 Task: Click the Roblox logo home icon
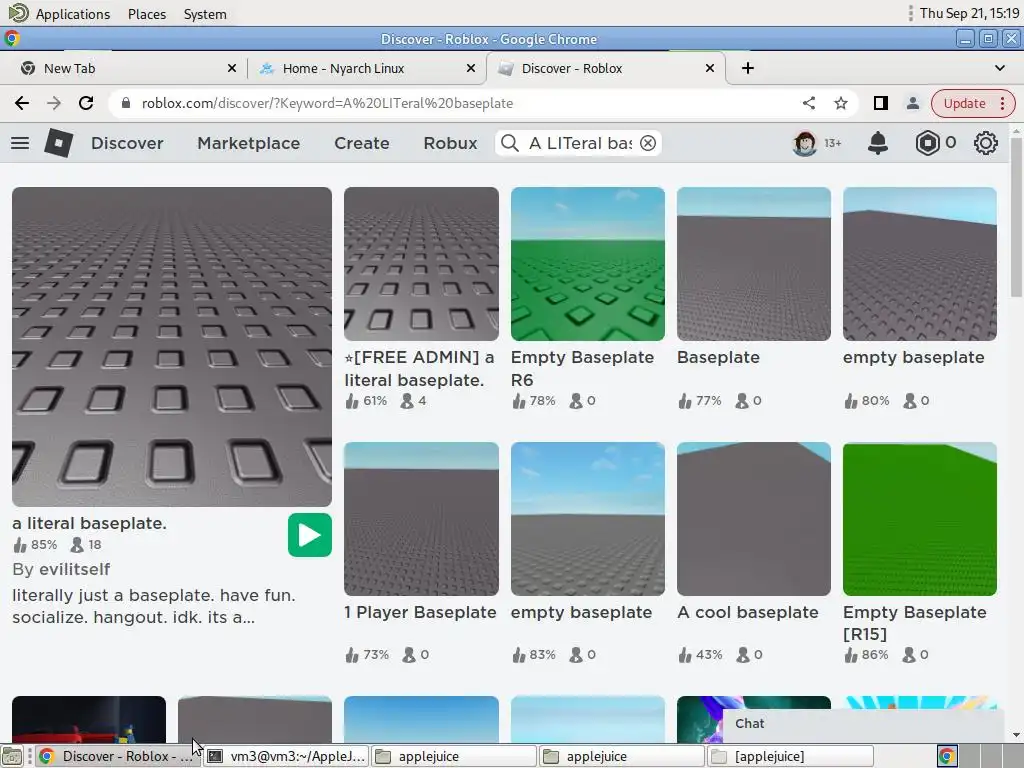pos(58,143)
